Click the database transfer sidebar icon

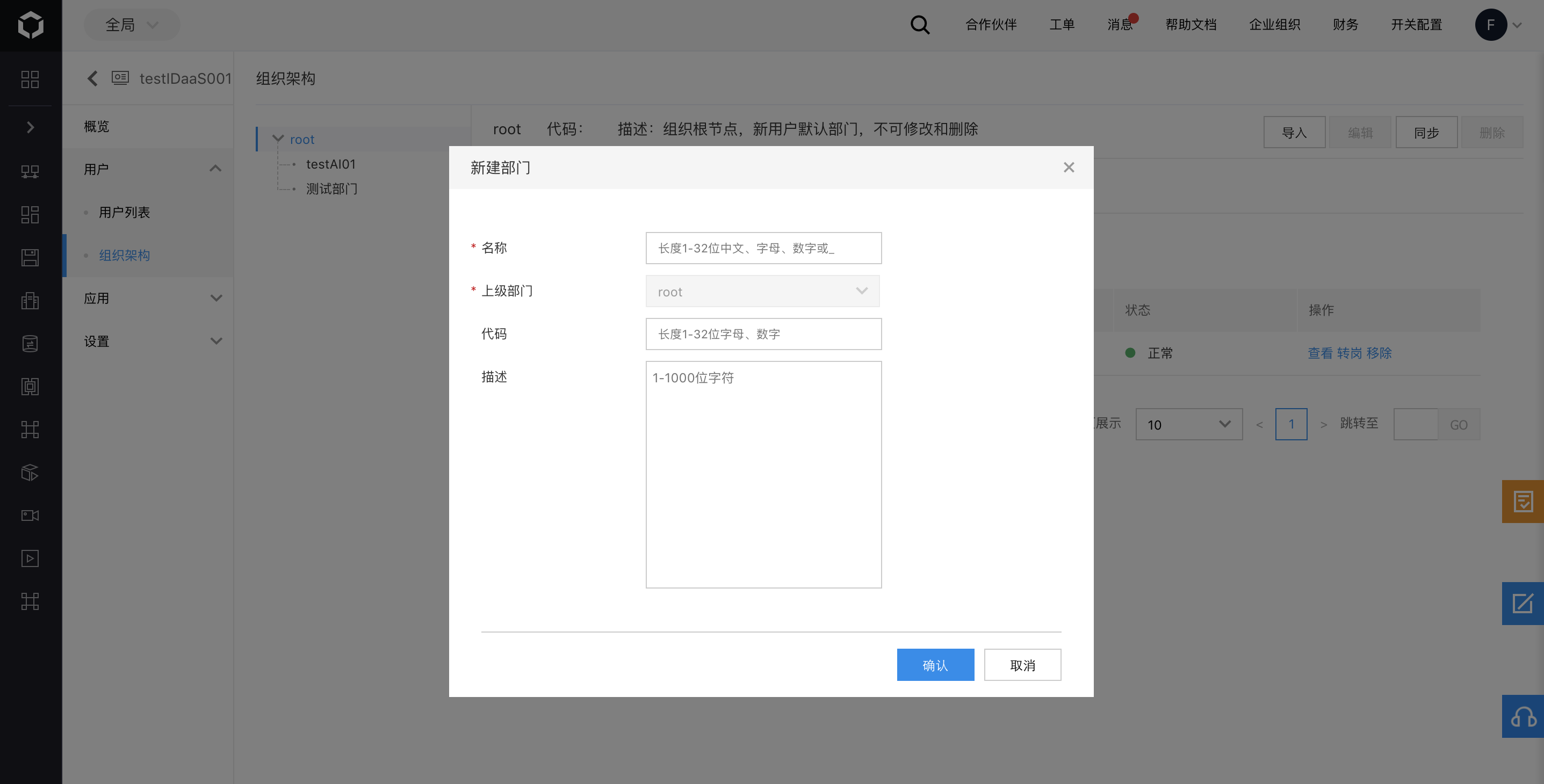click(30, 343)
